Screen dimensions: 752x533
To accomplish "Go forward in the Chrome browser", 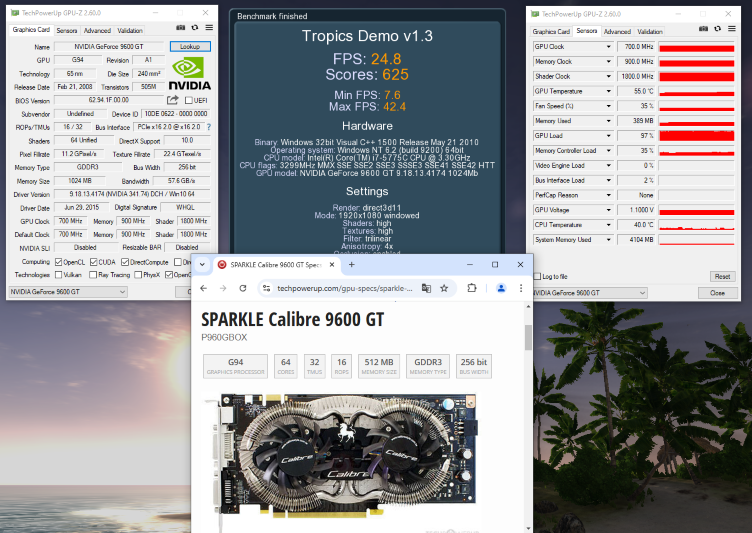I will [x=223, y=288].
